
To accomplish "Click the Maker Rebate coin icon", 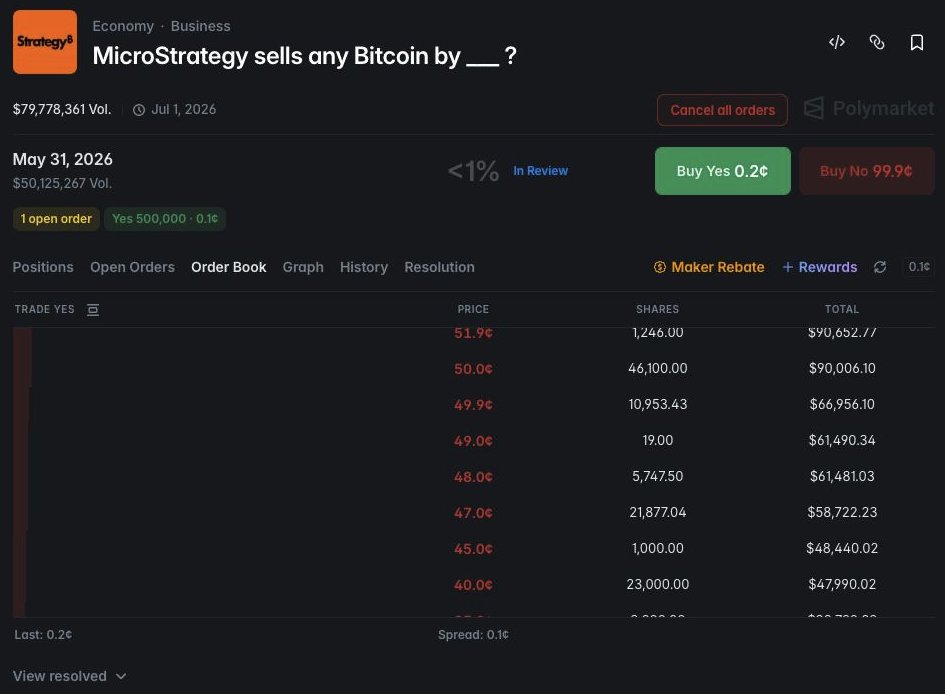I will (x=660, y=267).
